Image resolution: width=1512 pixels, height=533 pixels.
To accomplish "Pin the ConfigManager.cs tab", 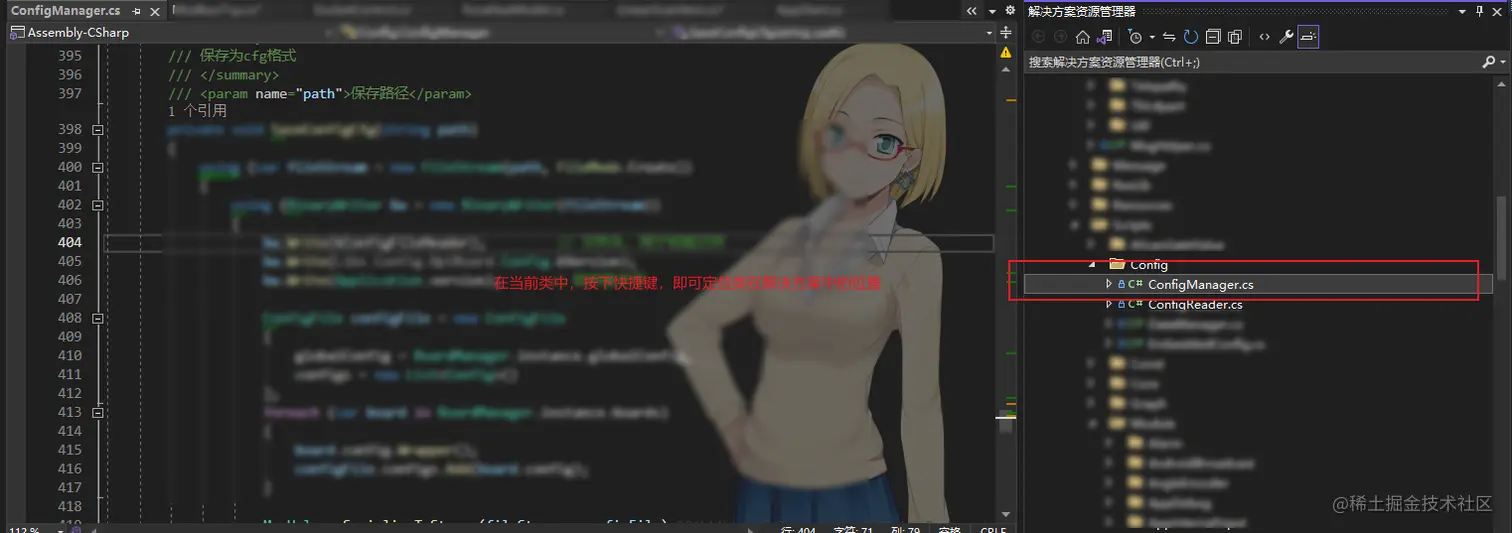I will [x=137, y=11].
